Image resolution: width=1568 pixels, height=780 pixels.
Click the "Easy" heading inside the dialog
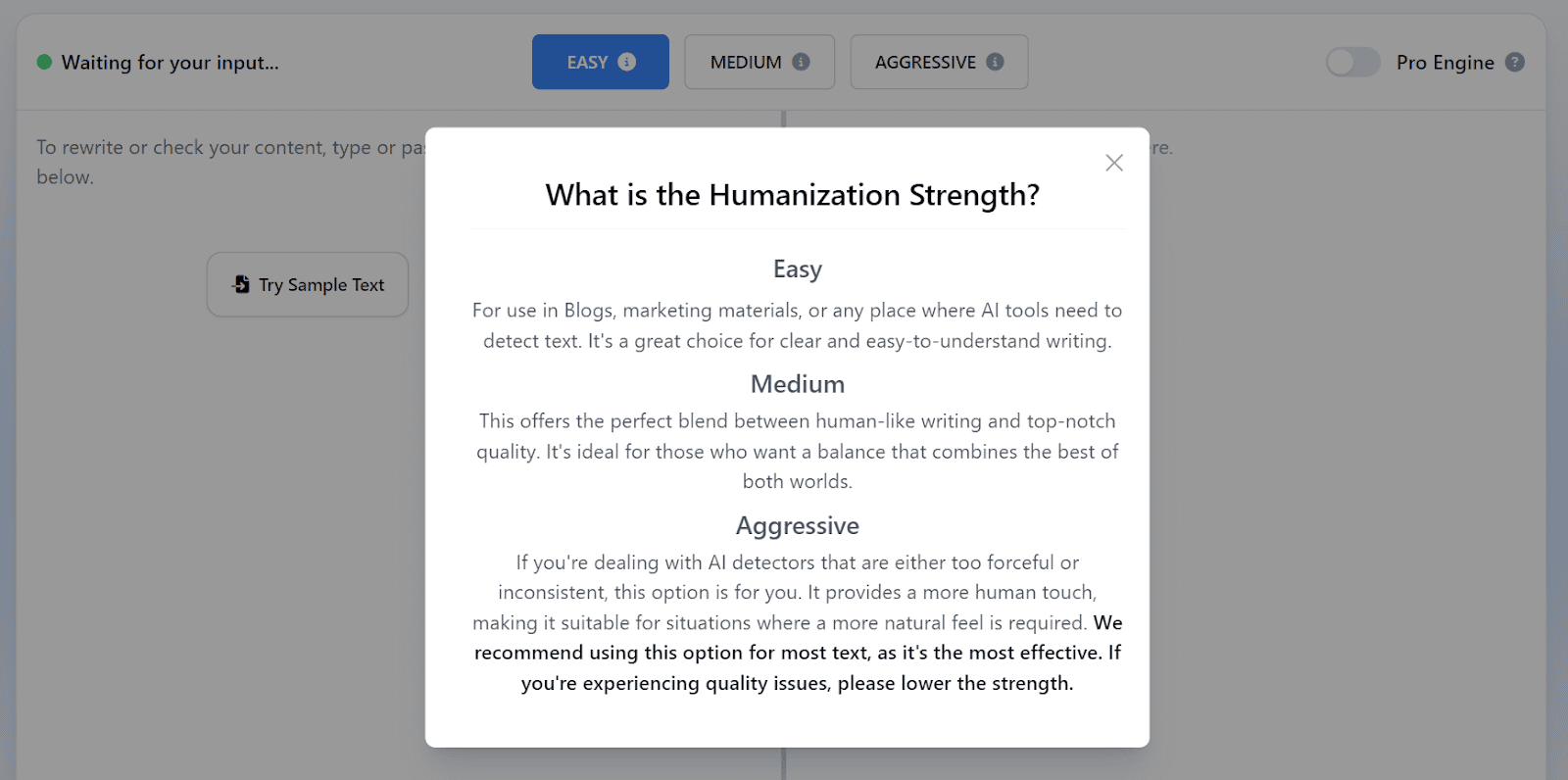(797, 269)
